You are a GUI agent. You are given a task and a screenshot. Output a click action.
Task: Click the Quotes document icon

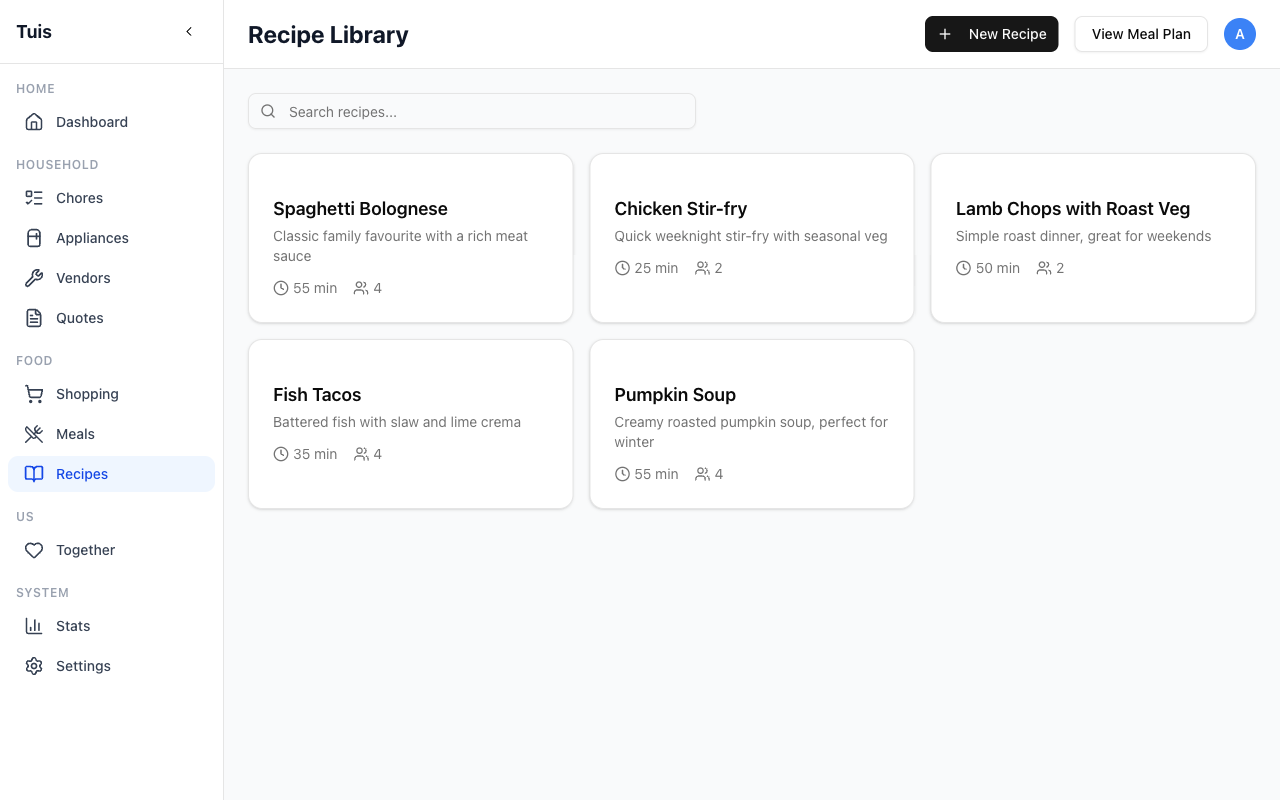click(x=34, y=317)
